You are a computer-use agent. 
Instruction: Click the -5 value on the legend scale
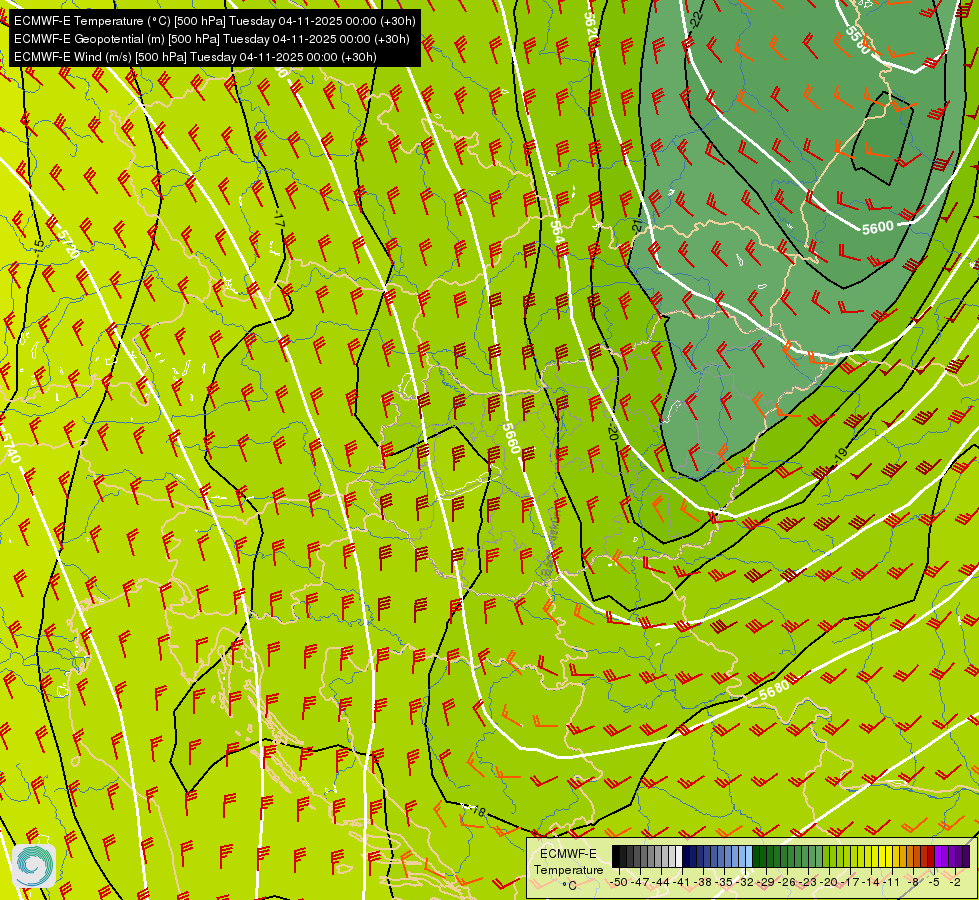934,882
